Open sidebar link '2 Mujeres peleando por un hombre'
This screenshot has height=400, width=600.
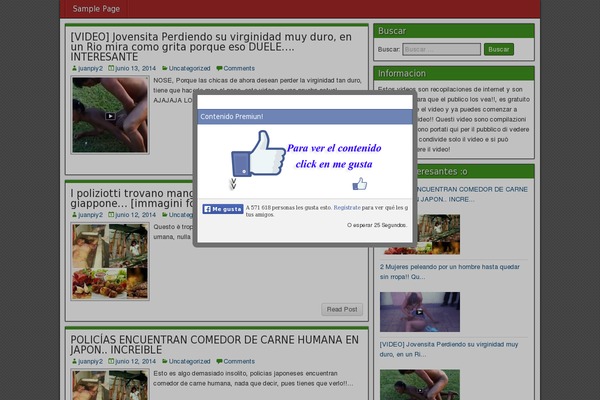[x=450, y=271]
